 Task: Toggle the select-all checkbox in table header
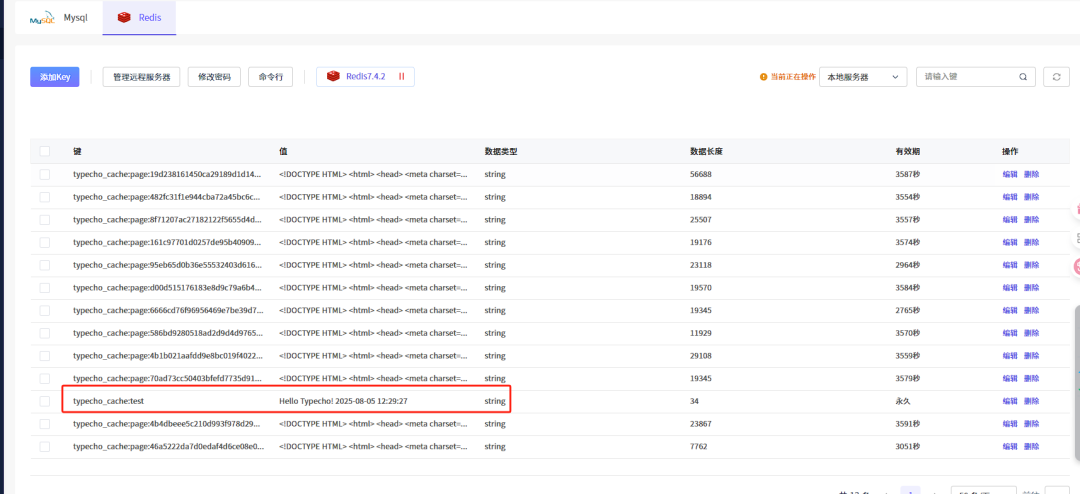(45, 151)
